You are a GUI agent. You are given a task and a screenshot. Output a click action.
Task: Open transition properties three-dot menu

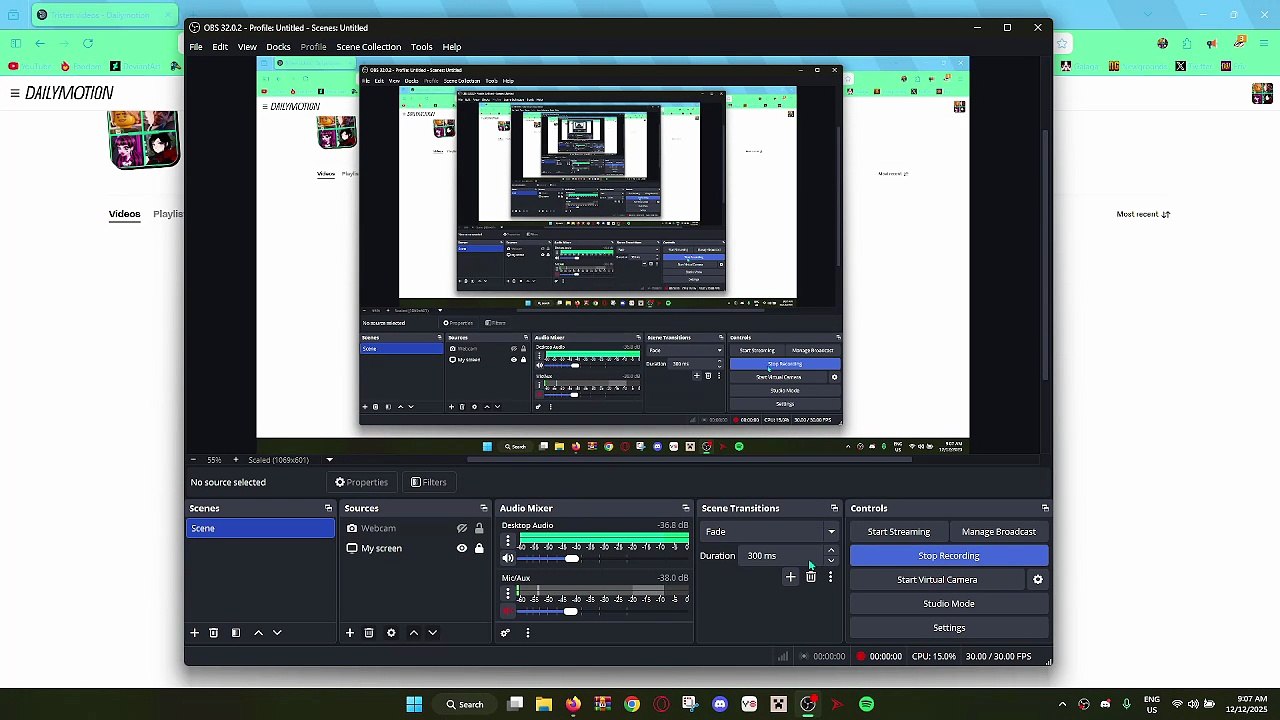point(830,577)
